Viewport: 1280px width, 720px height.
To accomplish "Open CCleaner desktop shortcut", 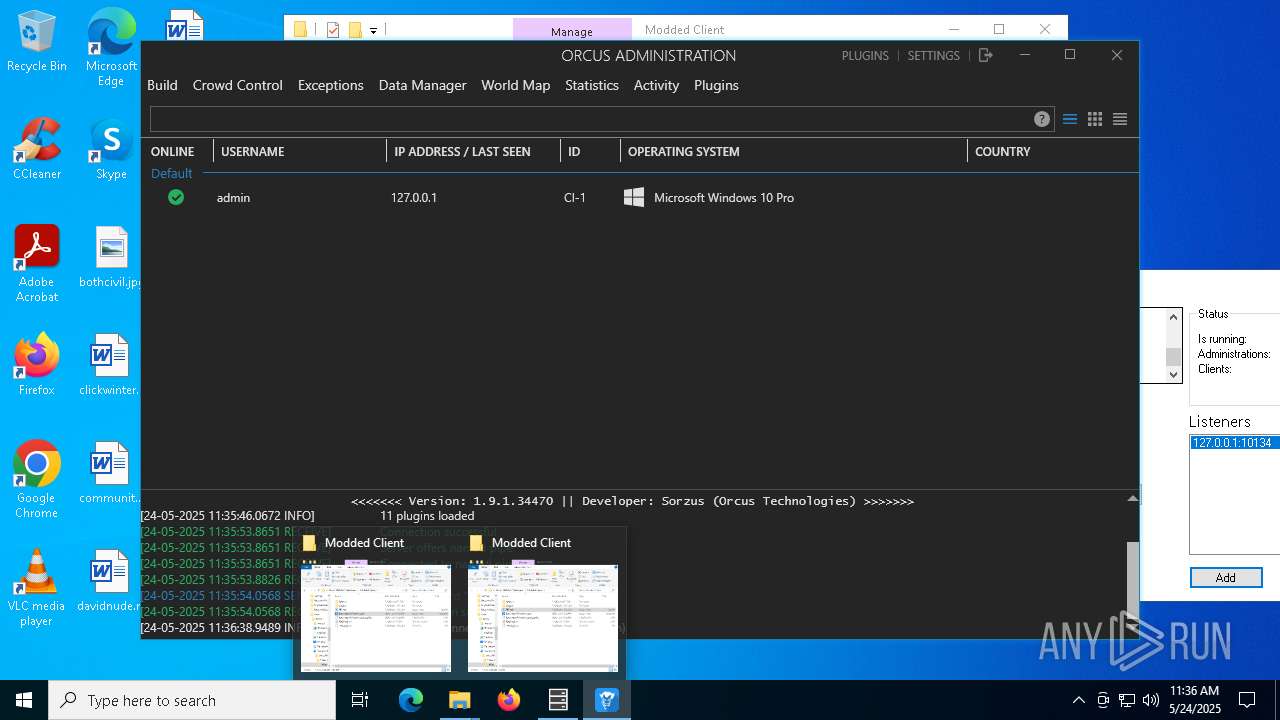I will (x=37, y=149).
